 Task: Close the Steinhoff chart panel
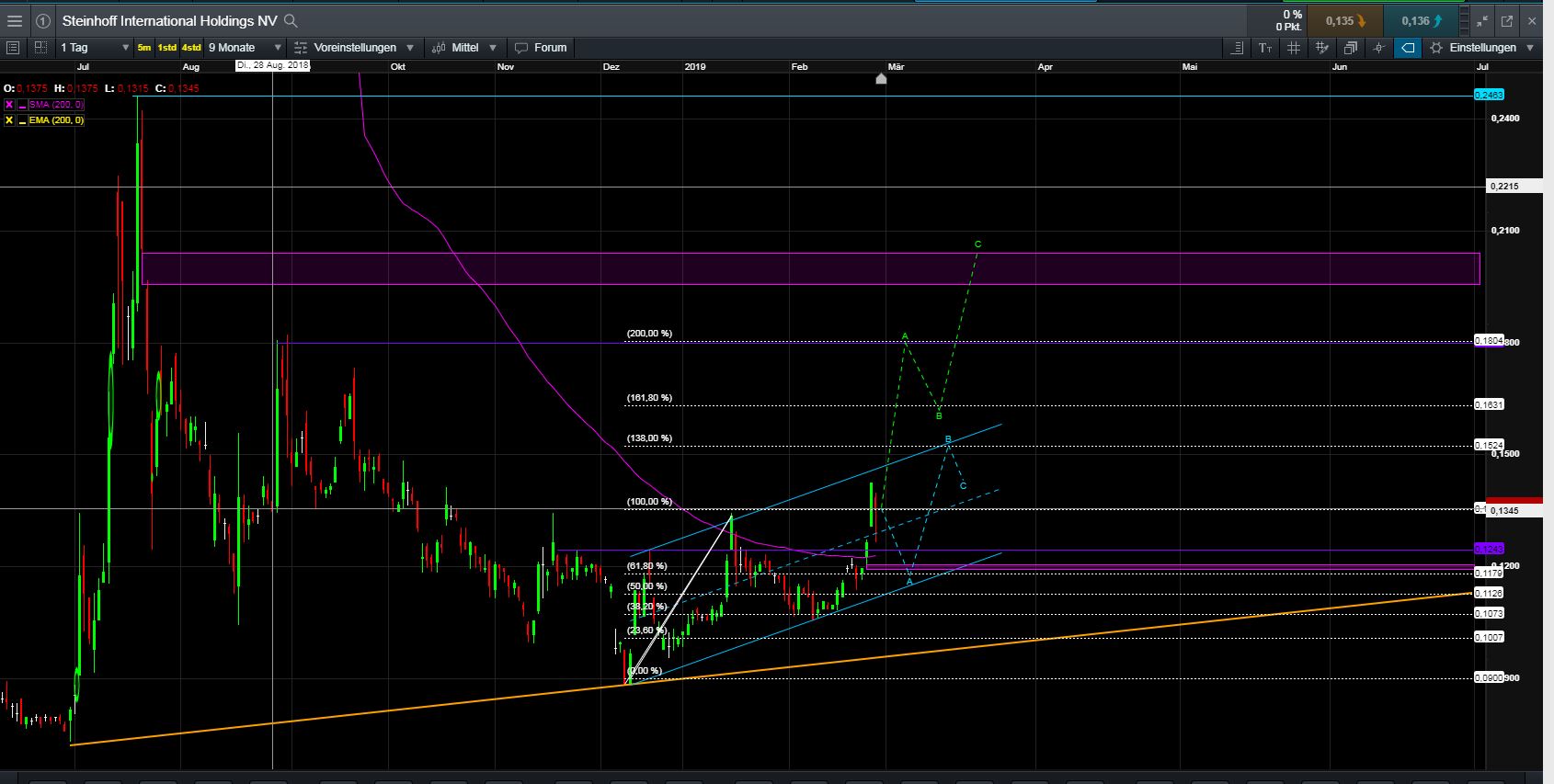pyautogui.click(x=1533, y=21)
